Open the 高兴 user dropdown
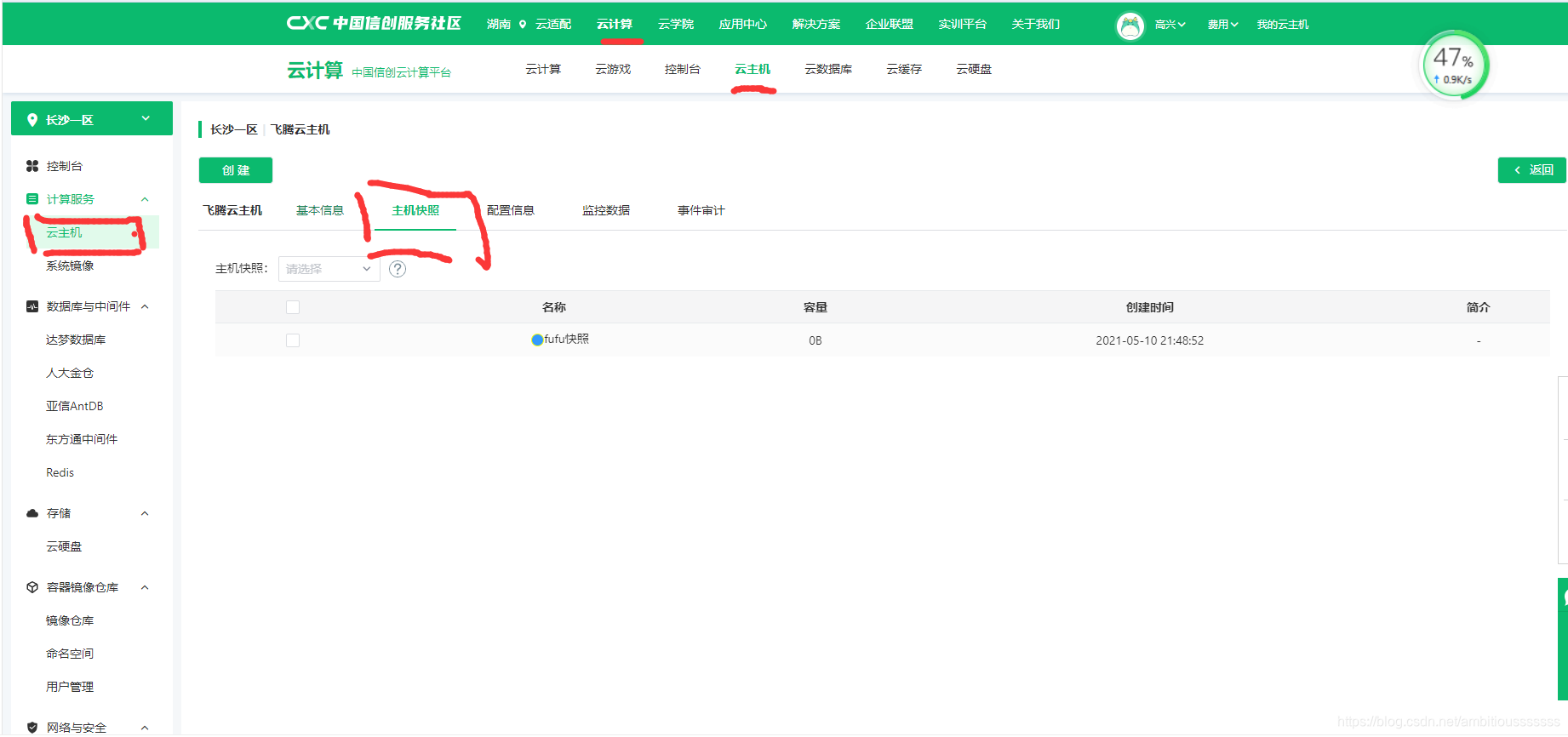 point(1170,25)
